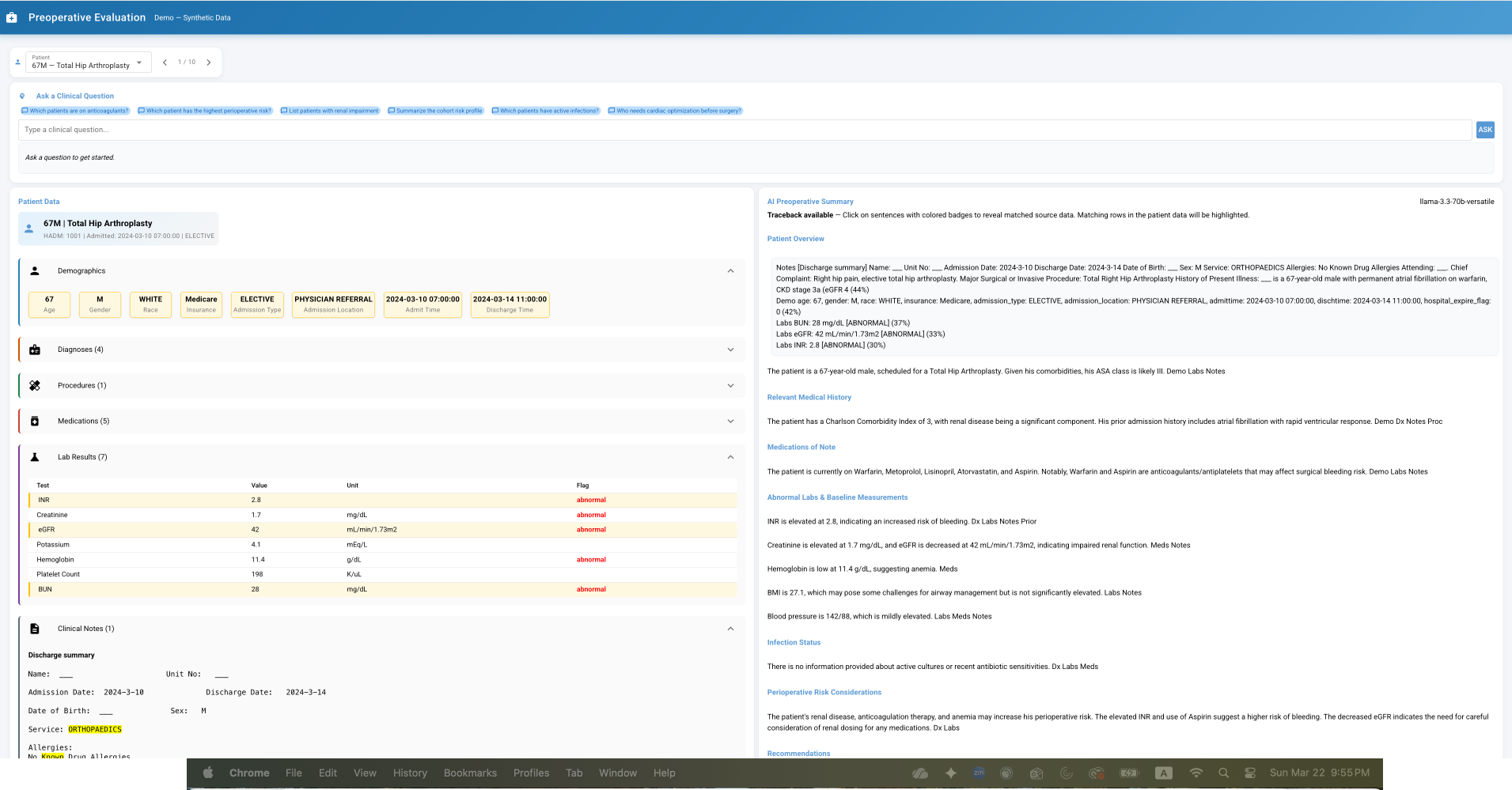Viewport: 1512px width, 790px height.
Task: Select the INR lab result row
Action: [383, 500]
